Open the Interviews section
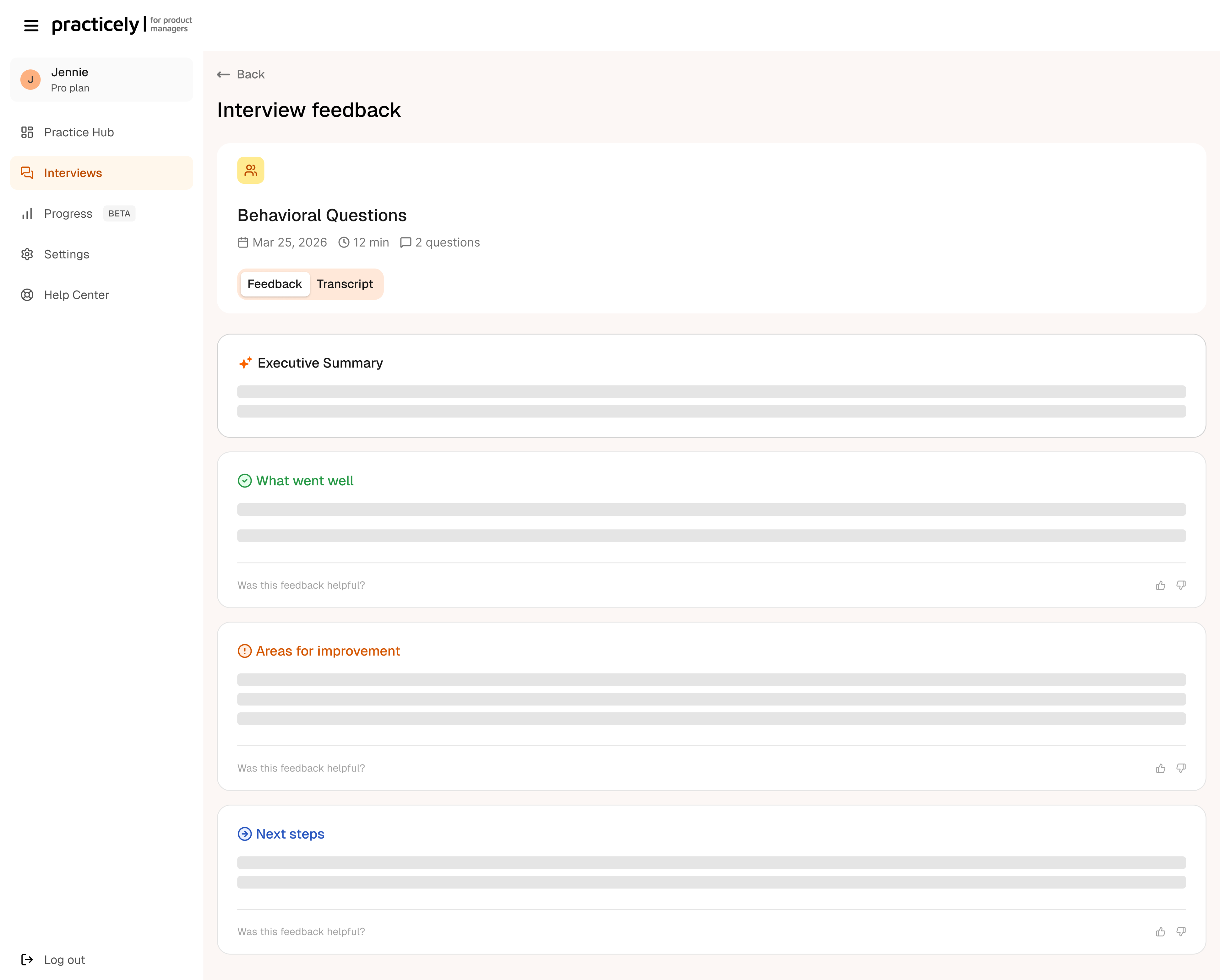 73,173
